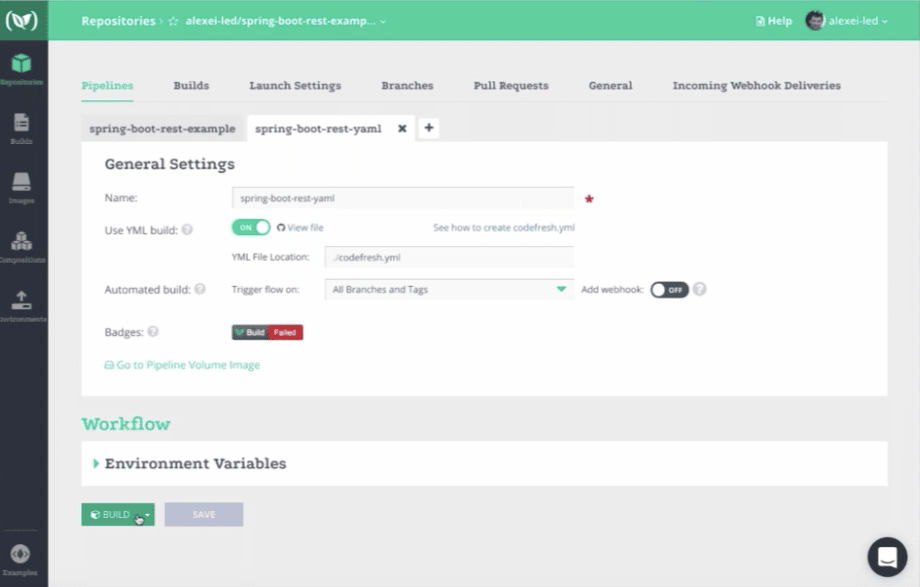Open Images icon in the sidebar
The height and width of the screenshot is (587, 920).
click(x=22, y=186)
